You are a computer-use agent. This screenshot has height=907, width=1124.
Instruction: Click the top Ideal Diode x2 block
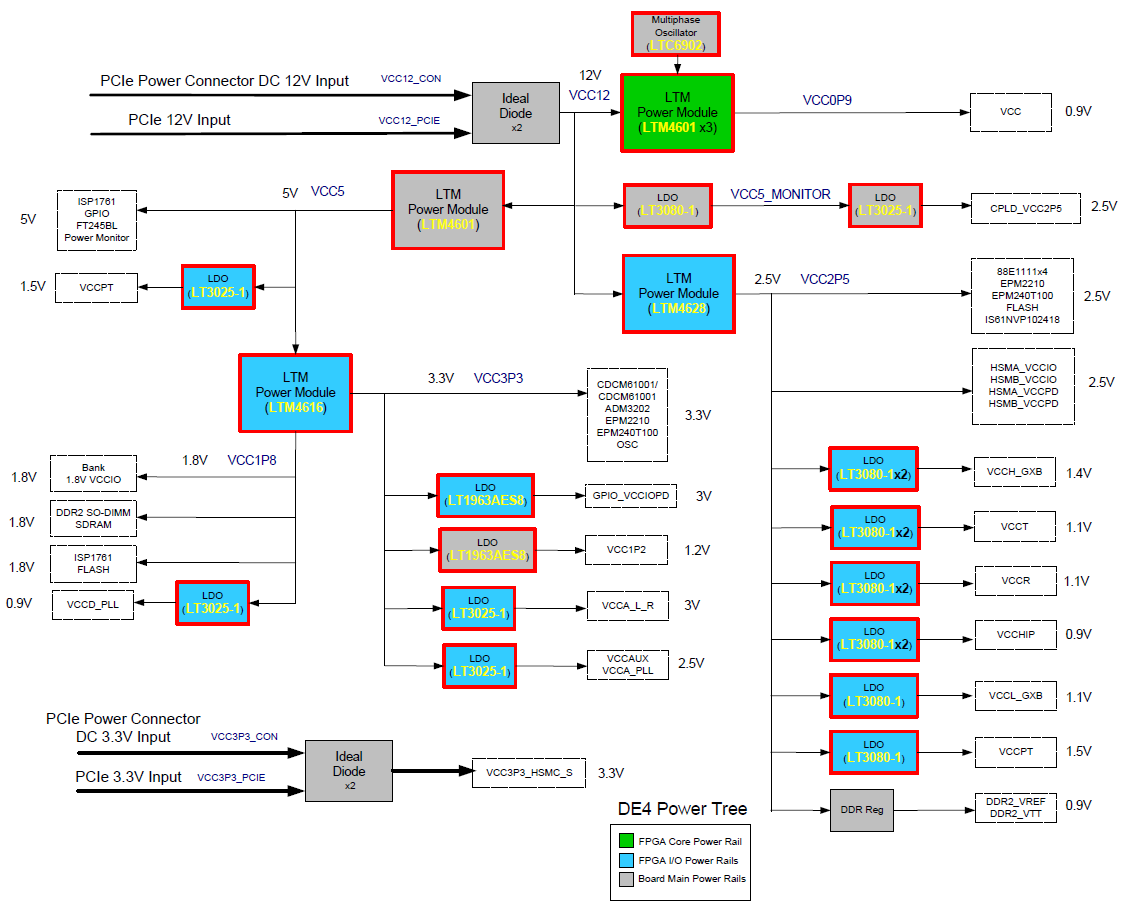tap(515, 113)
